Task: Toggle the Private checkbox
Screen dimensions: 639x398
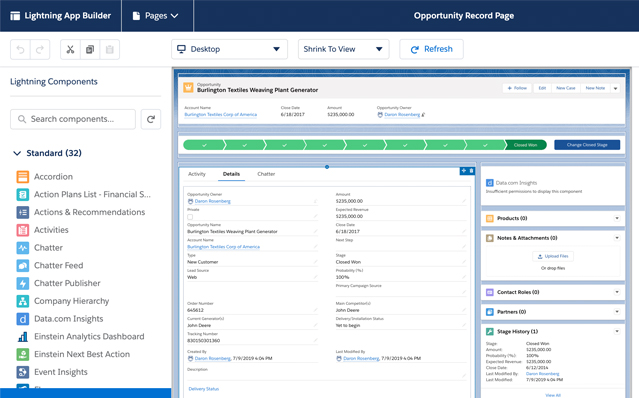Action: 190,217
